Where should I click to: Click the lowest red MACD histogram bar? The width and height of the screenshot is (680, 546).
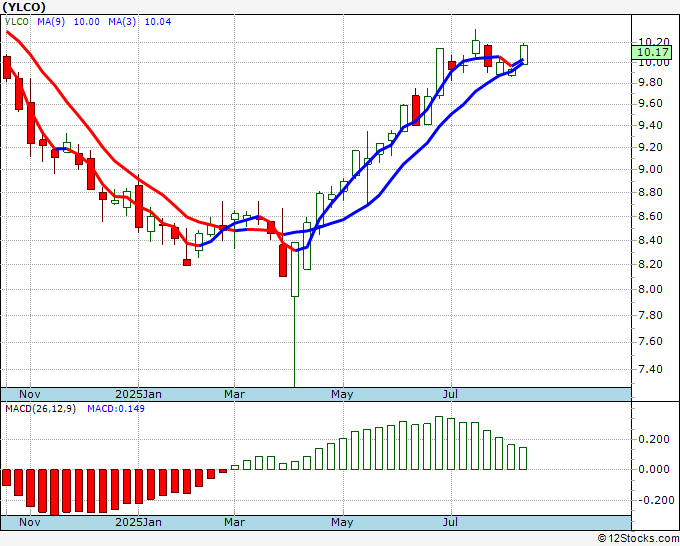click(55, 492)
